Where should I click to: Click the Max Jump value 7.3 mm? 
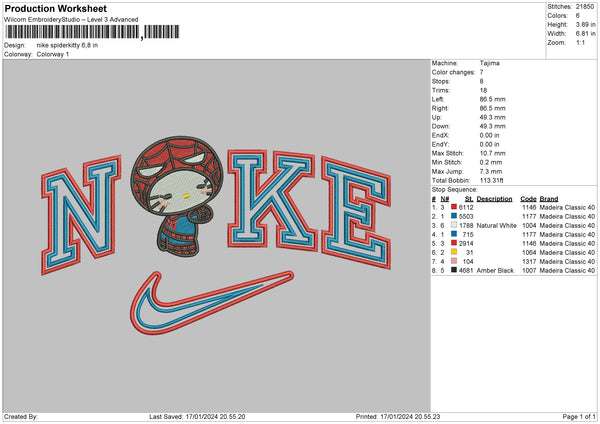click(491, 171)
